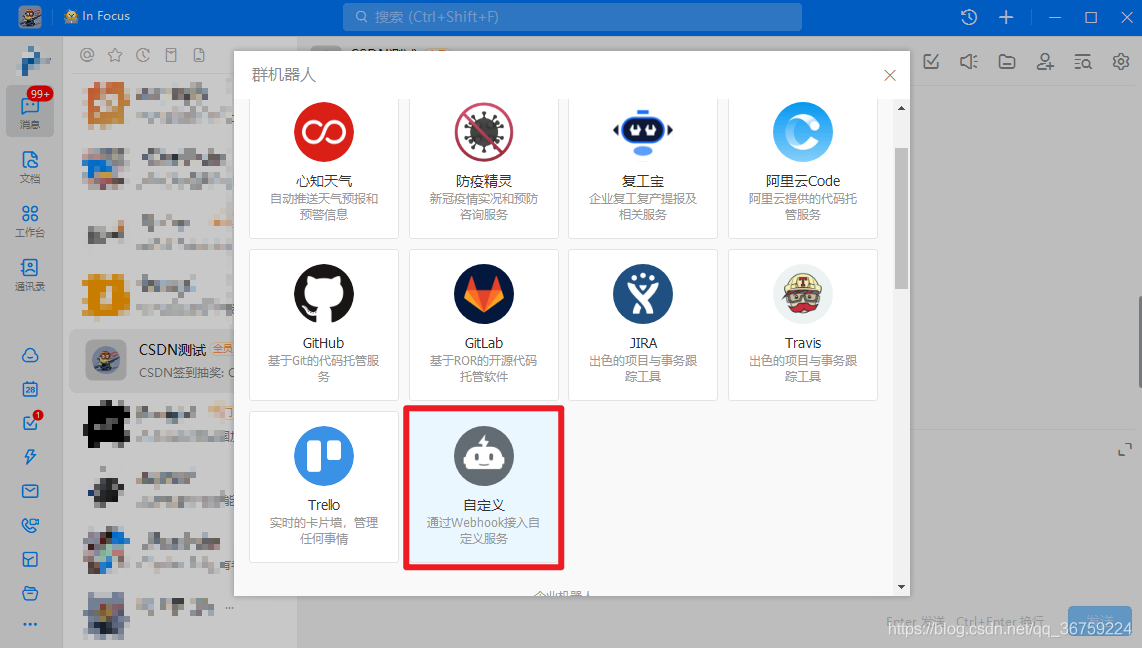Open the calendar icon in sidebar
Viewport: 1142px width, 648px height.
(x=30, y=389)
